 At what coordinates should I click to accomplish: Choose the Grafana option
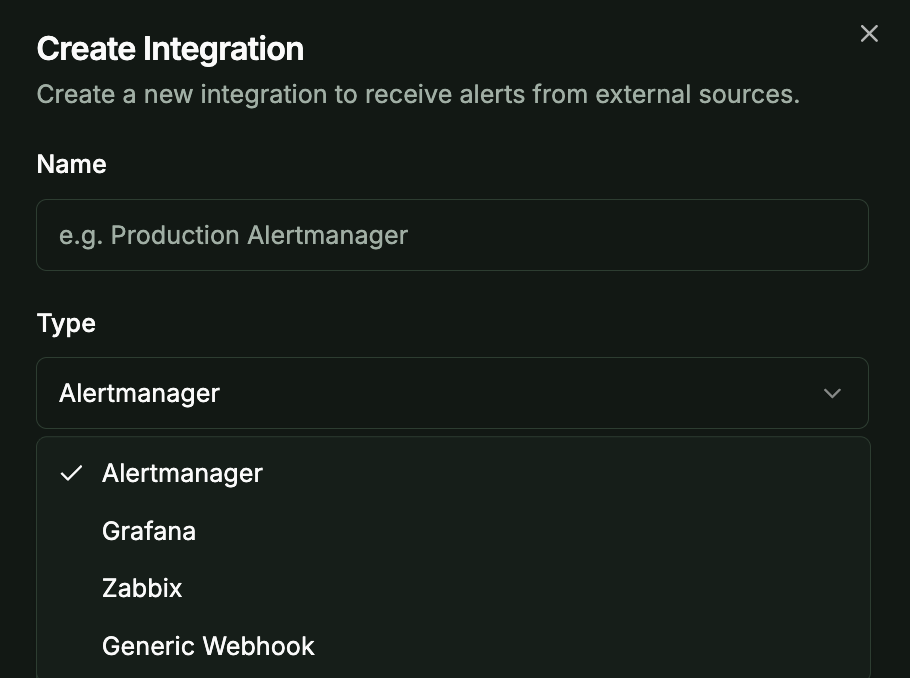(453, 531)
